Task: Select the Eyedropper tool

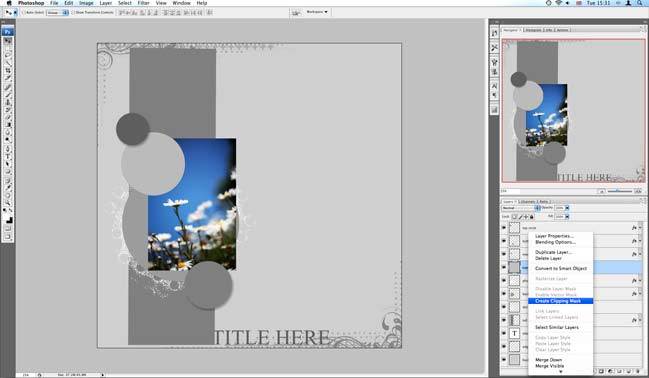Action: coord(8,188)
